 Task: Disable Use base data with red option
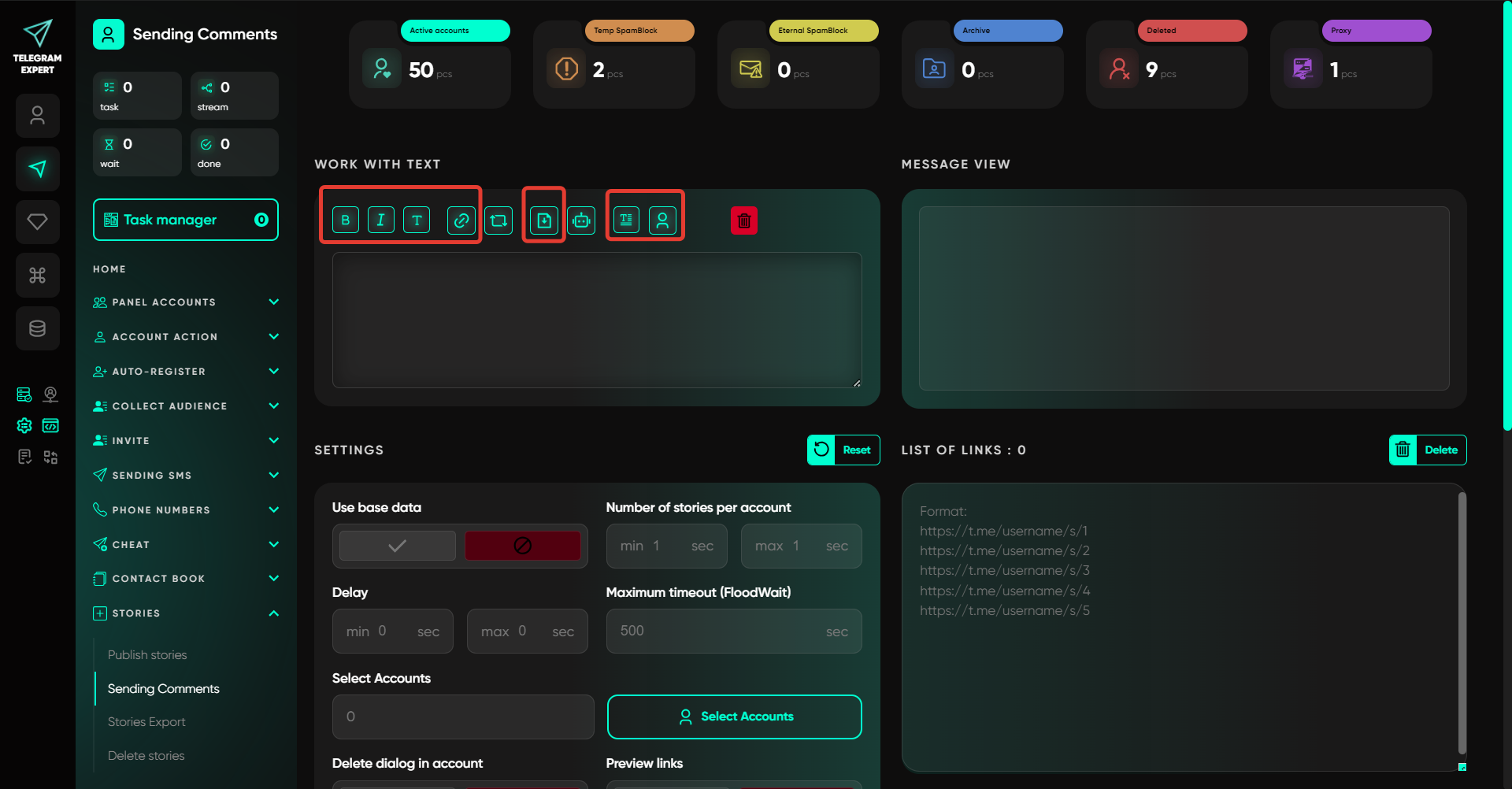tap(522, 546)
